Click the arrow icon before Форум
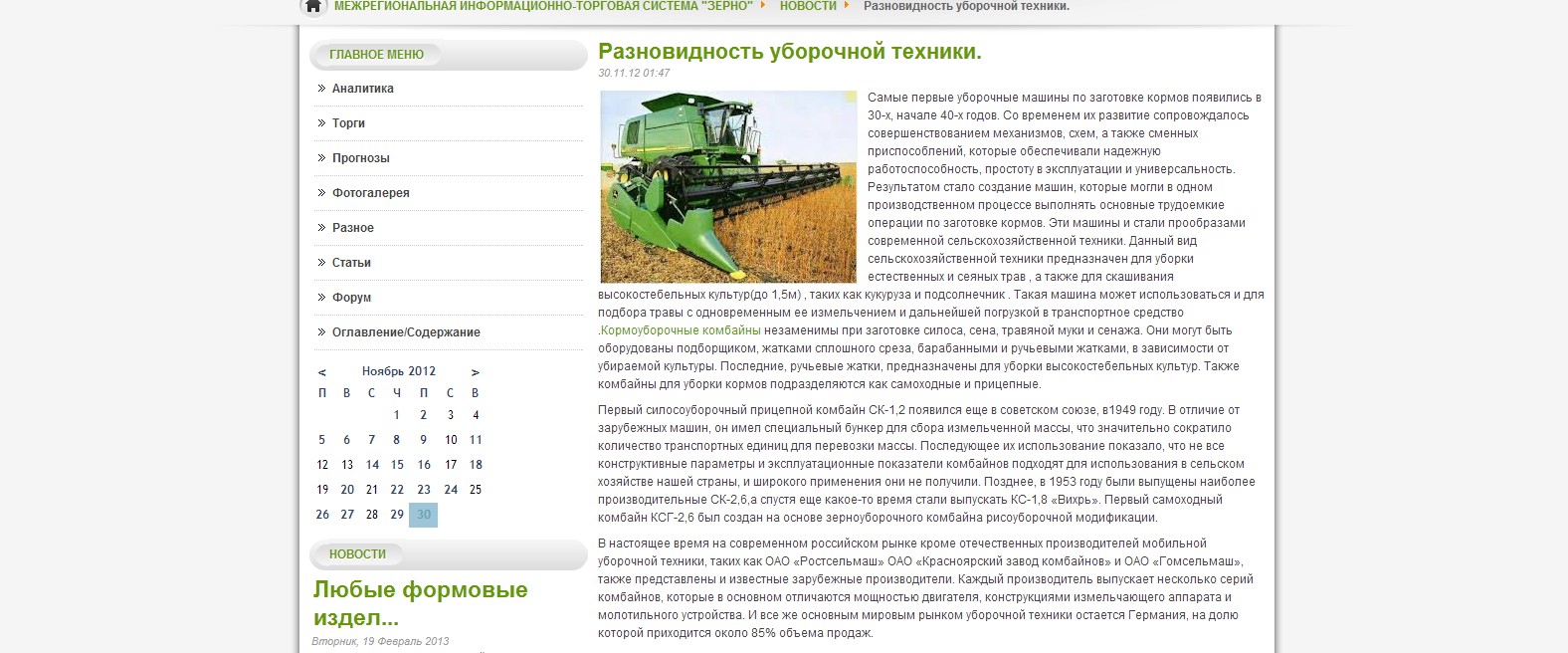This screenshot has height=653, width=1568. coord(321,298)
